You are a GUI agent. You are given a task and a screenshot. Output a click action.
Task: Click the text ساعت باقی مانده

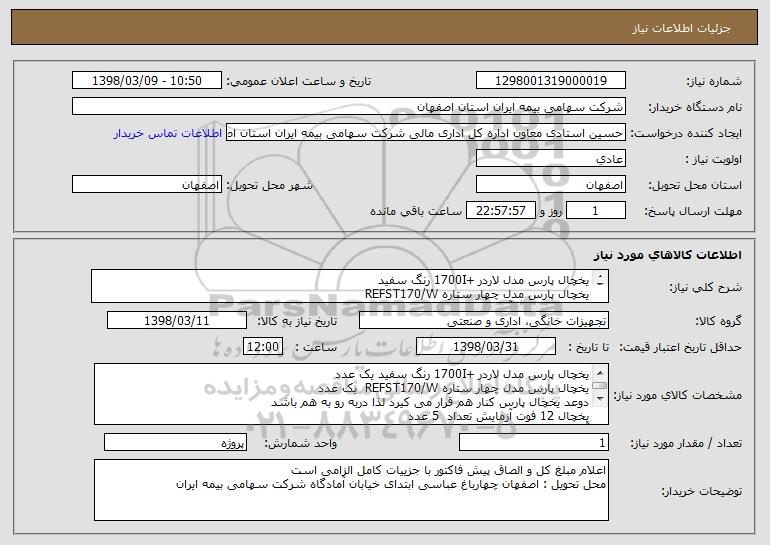pos(415,211)
